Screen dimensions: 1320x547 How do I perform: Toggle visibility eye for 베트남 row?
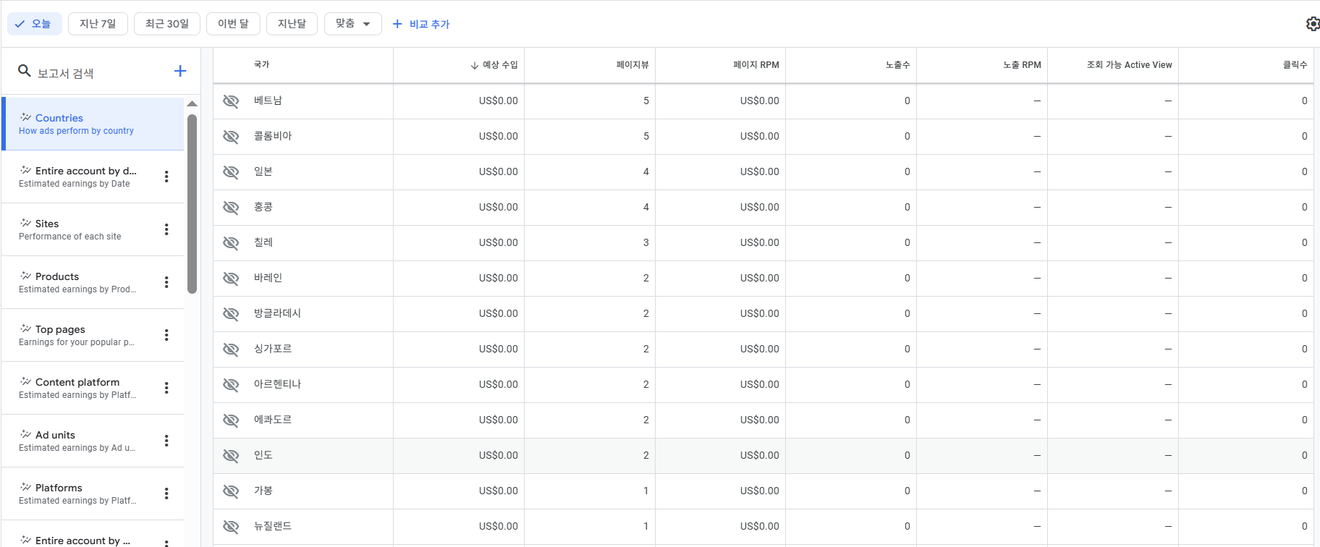coord(231,101)
